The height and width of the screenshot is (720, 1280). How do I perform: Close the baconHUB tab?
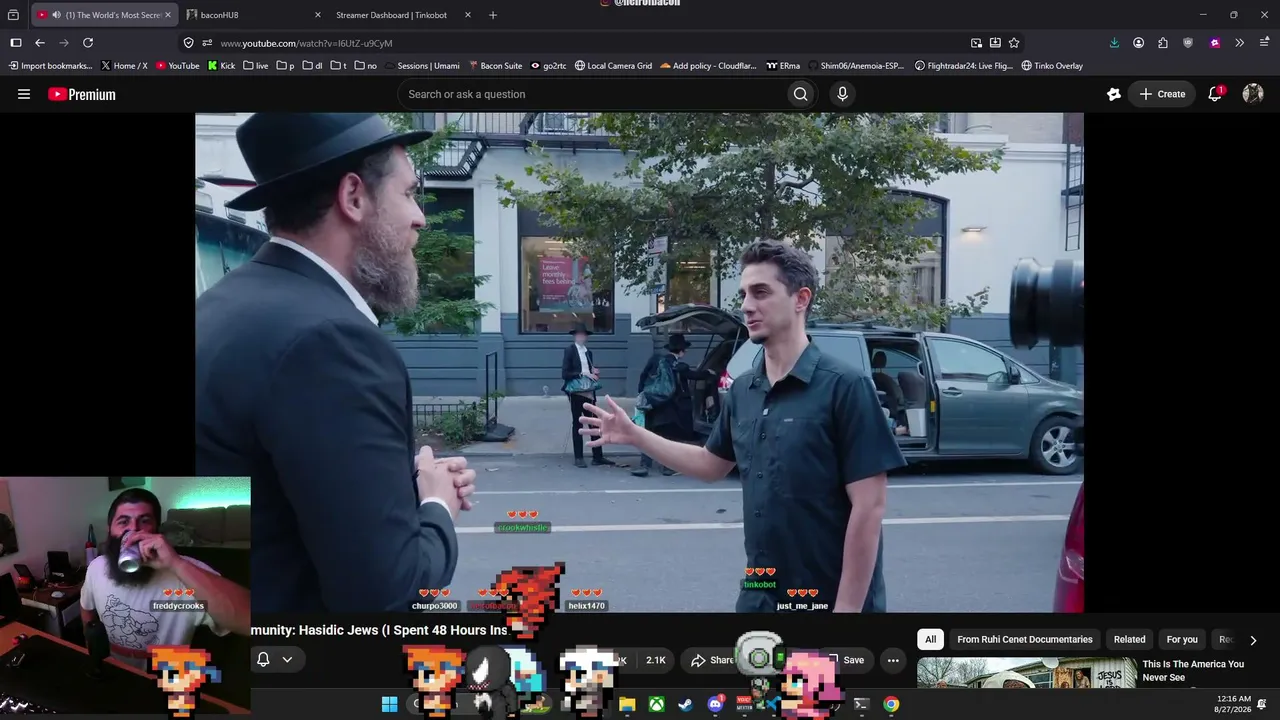pyautogui.click(x=318, y=15)
